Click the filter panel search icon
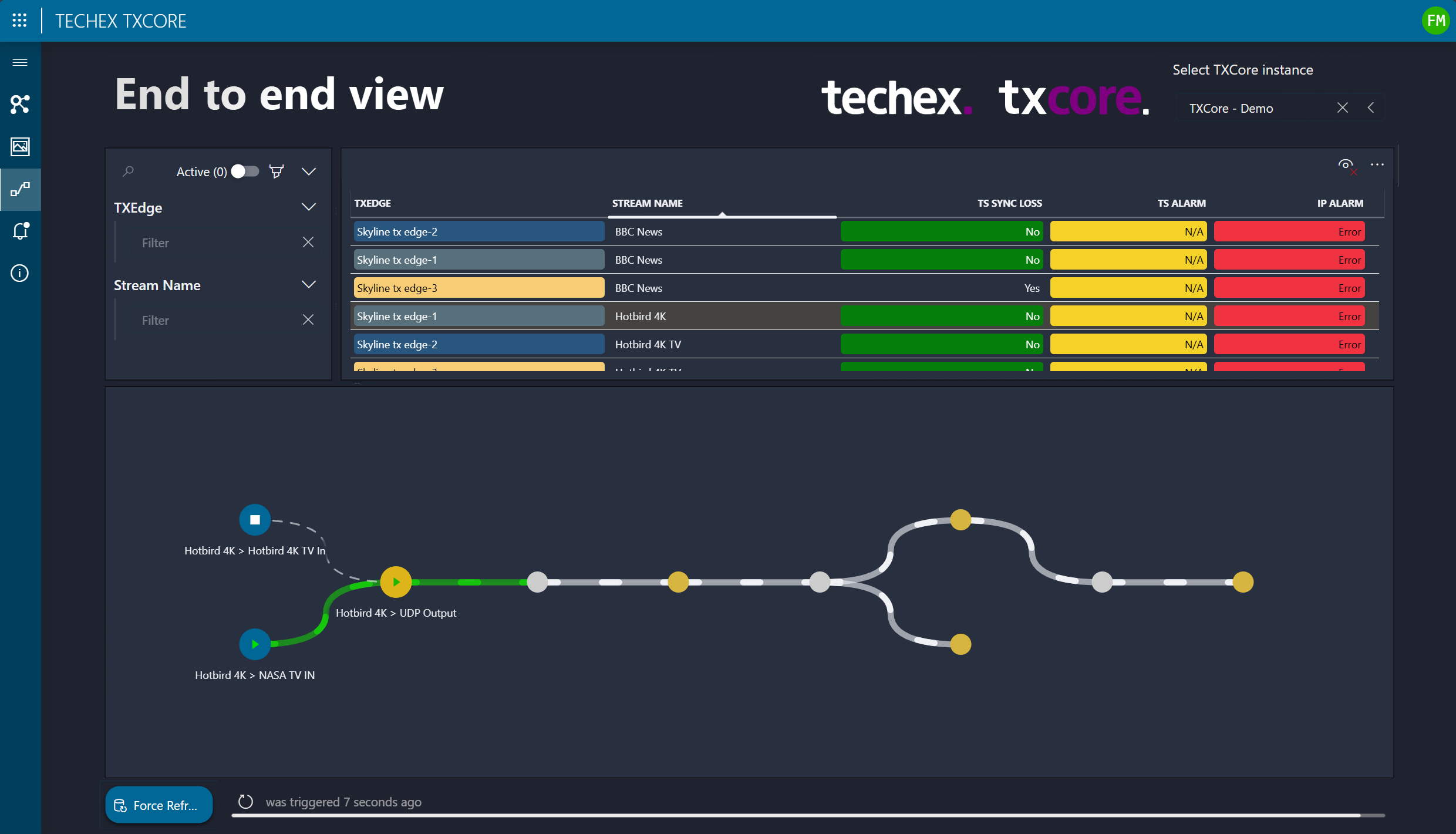Image resolution: width=1456 pixels, height=834 pixels. [x=128, y=171]
